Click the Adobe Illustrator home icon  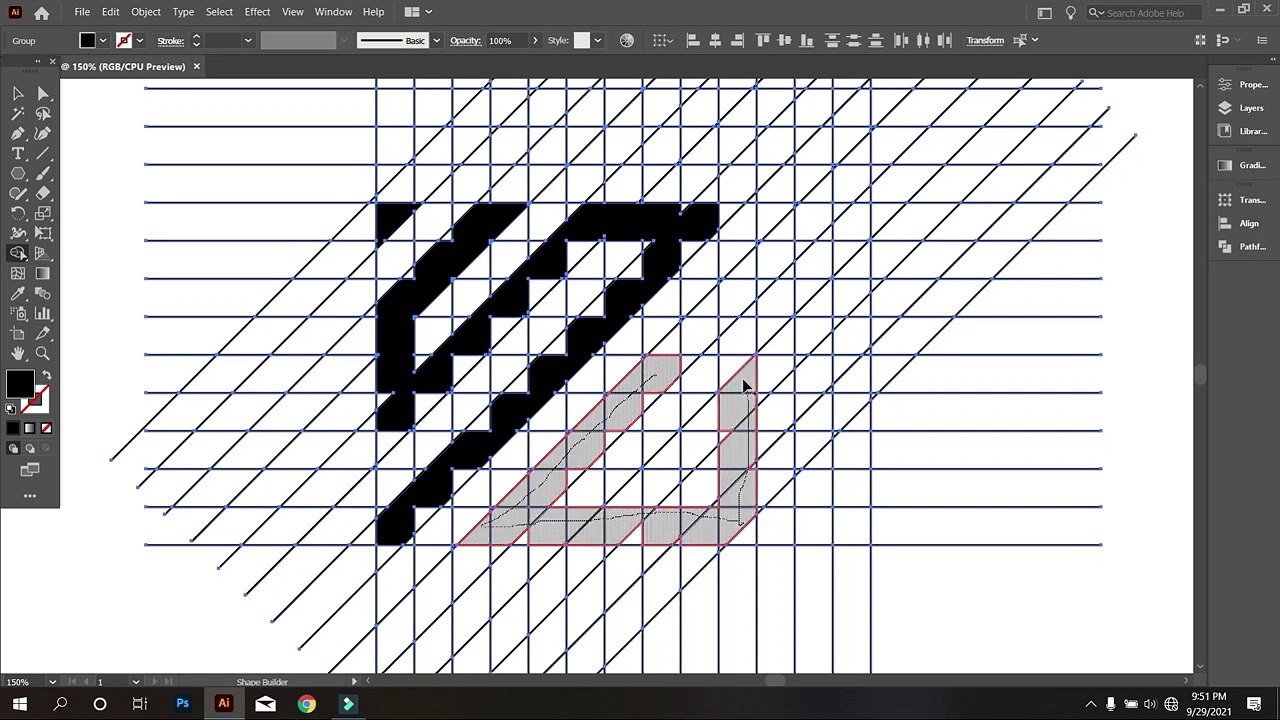41,13
